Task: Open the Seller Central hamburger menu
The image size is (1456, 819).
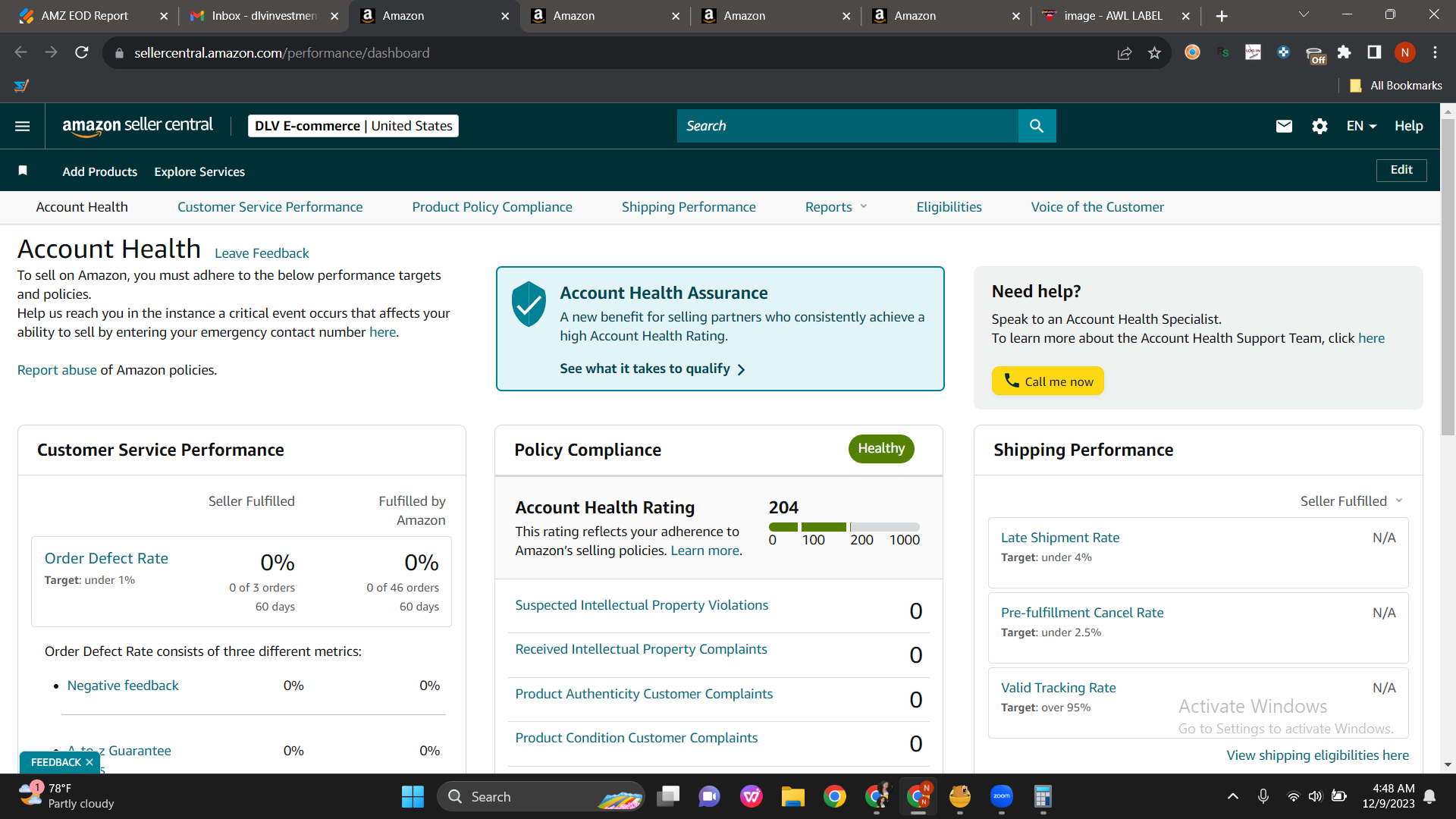Action: [23, 126]
